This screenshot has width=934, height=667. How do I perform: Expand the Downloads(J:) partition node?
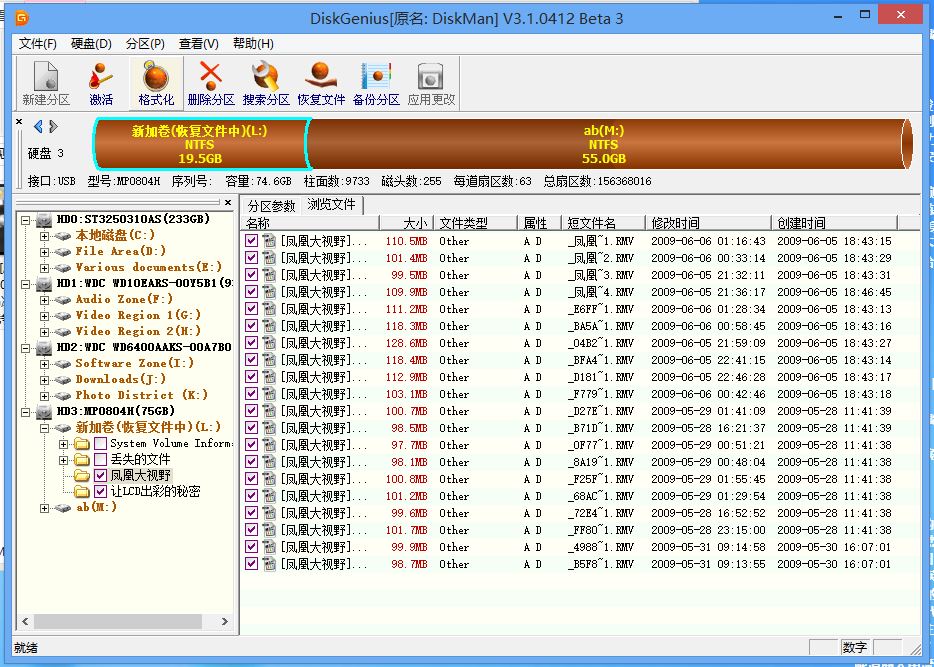[x=44, y=380]
